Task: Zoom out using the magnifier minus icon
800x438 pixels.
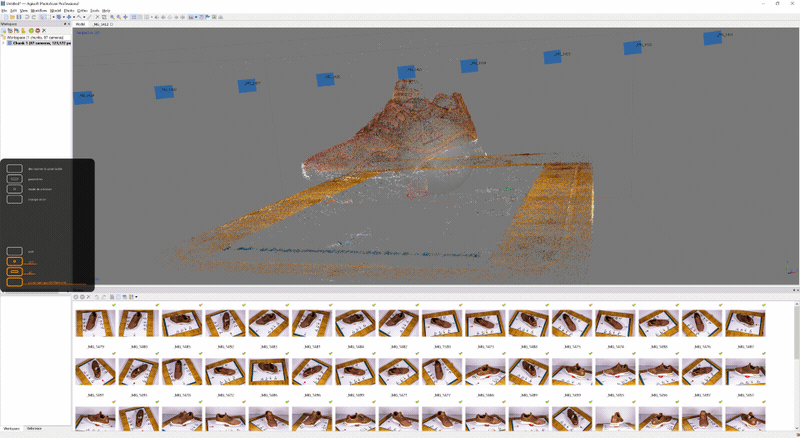Action: [x=119, y=17]
